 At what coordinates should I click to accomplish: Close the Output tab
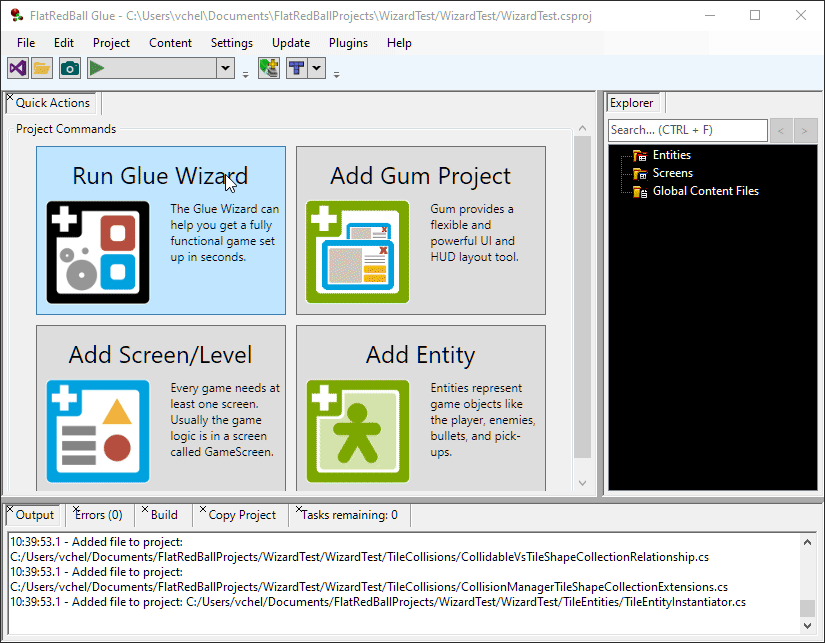pyautogui.click(x=9, y=509)
